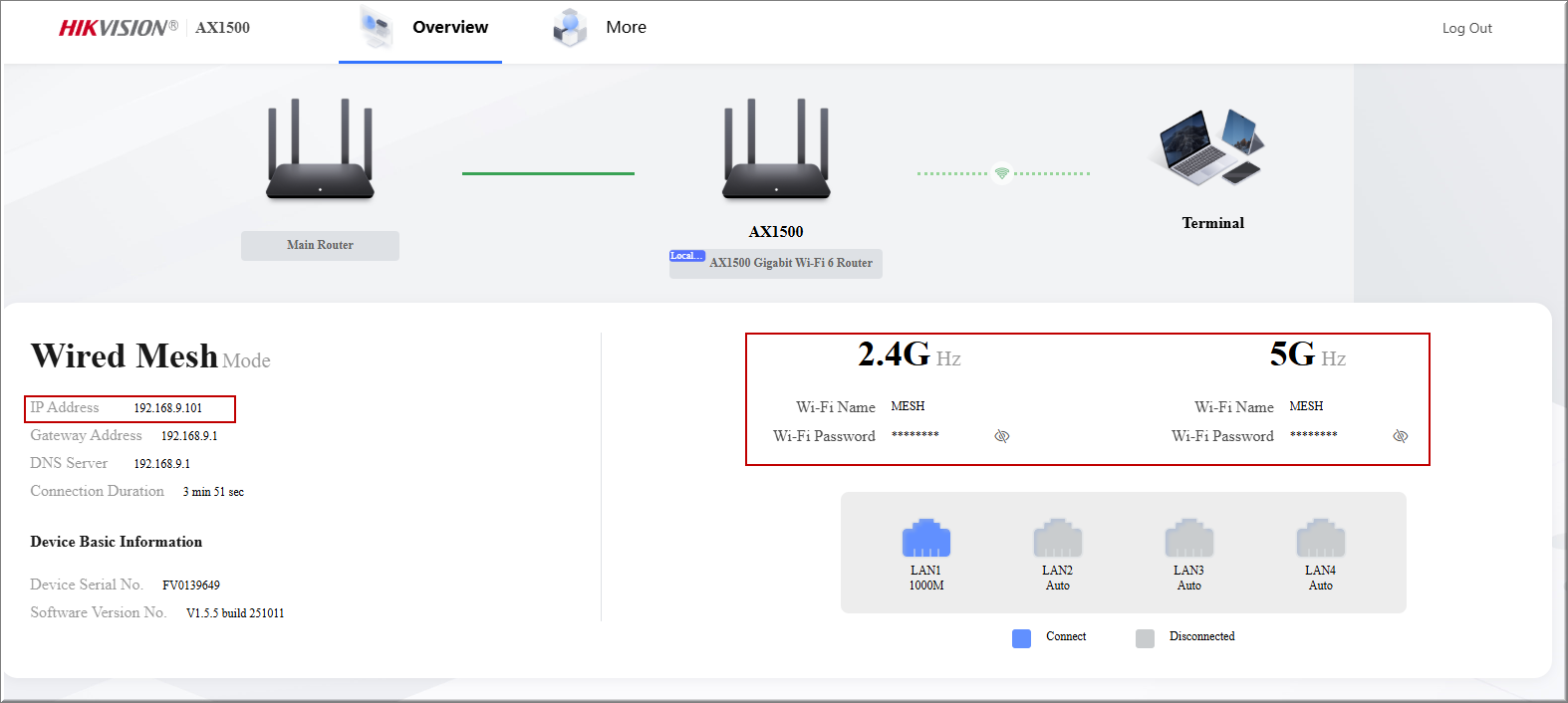Click the Main Router label button
This screenshot has height=703, width=1568.
pos(320,245)
